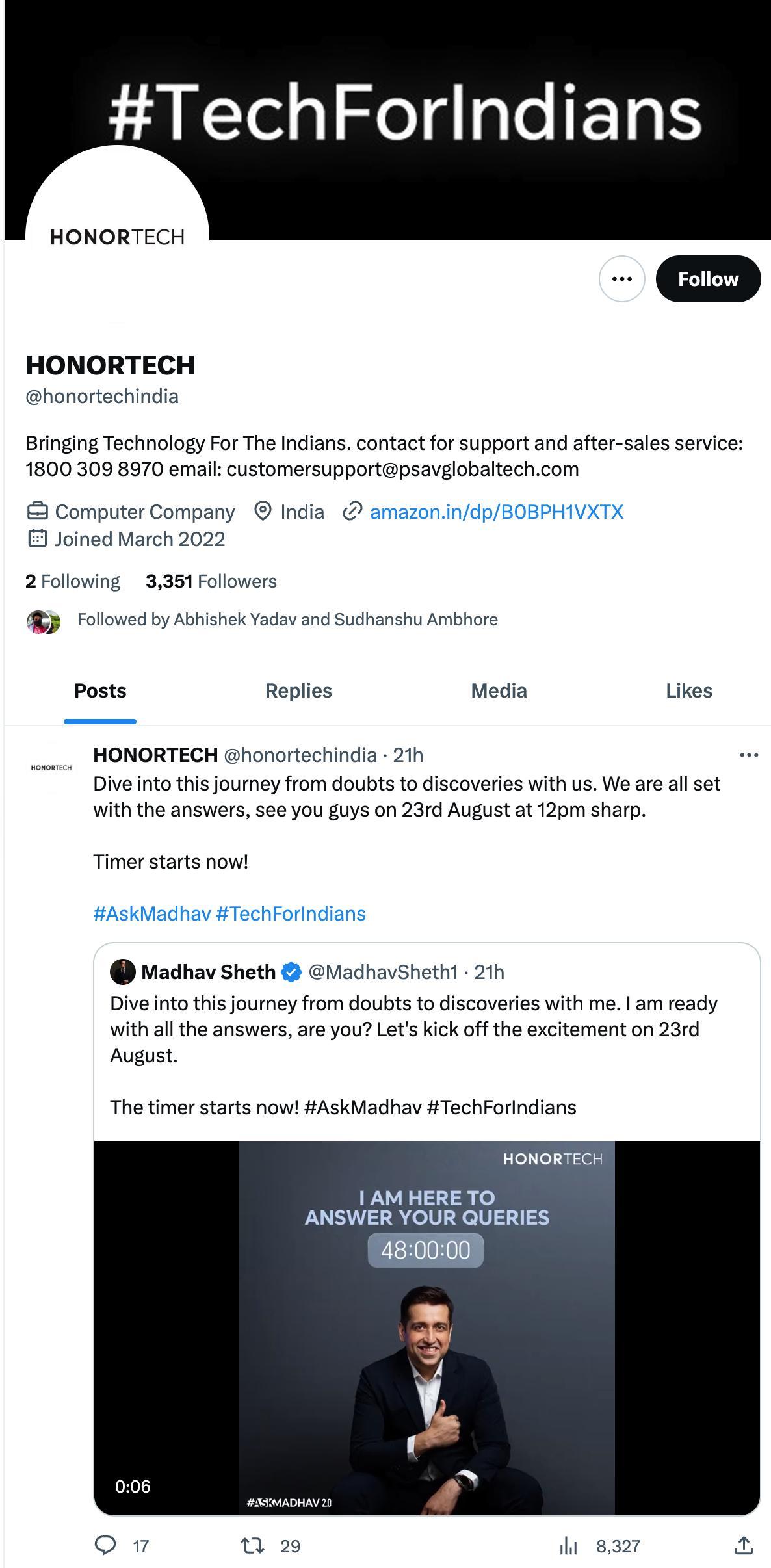The image size is (771, 1568).
Task: Open the amazon.in product link
Action: click(x=496, y=512)
